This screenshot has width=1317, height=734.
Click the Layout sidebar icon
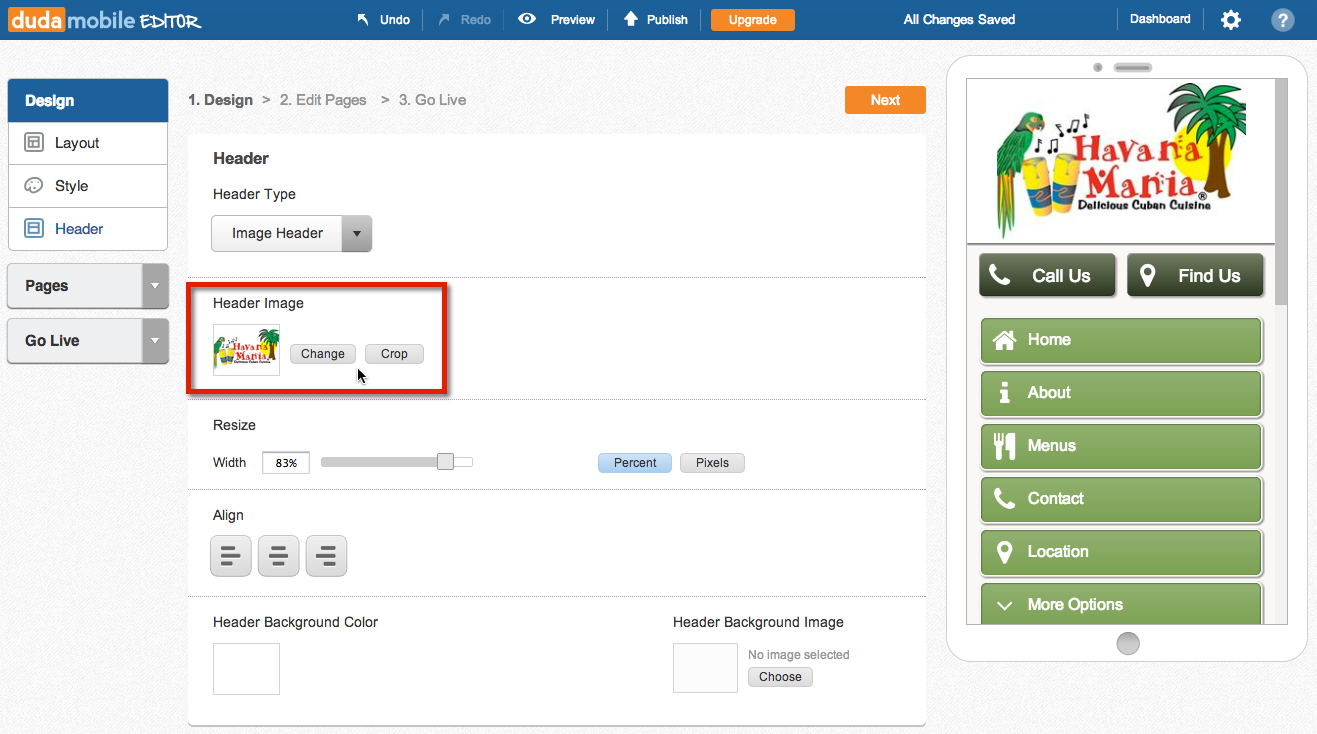[x=34, y=143]
